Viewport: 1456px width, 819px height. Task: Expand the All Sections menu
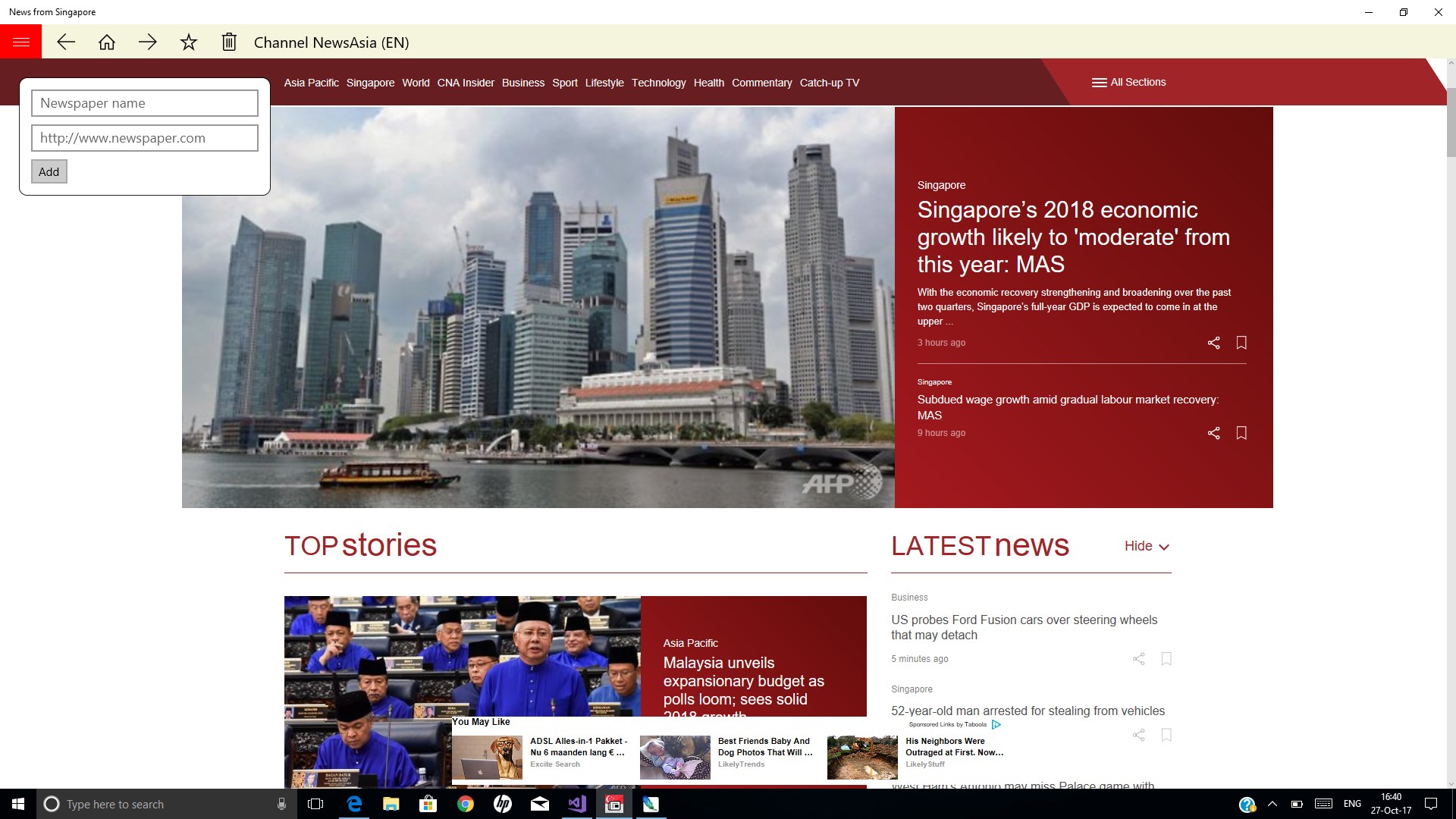pyautogui.click(x=1128, y=82)
